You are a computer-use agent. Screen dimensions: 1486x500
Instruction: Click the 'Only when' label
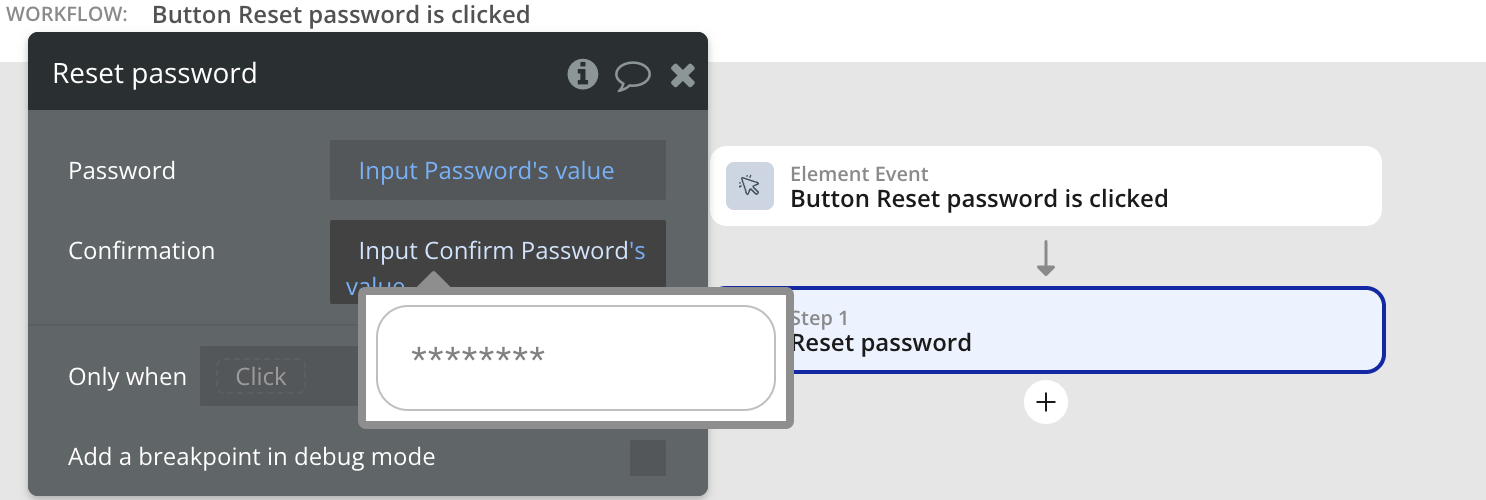[x=127, y=377]
